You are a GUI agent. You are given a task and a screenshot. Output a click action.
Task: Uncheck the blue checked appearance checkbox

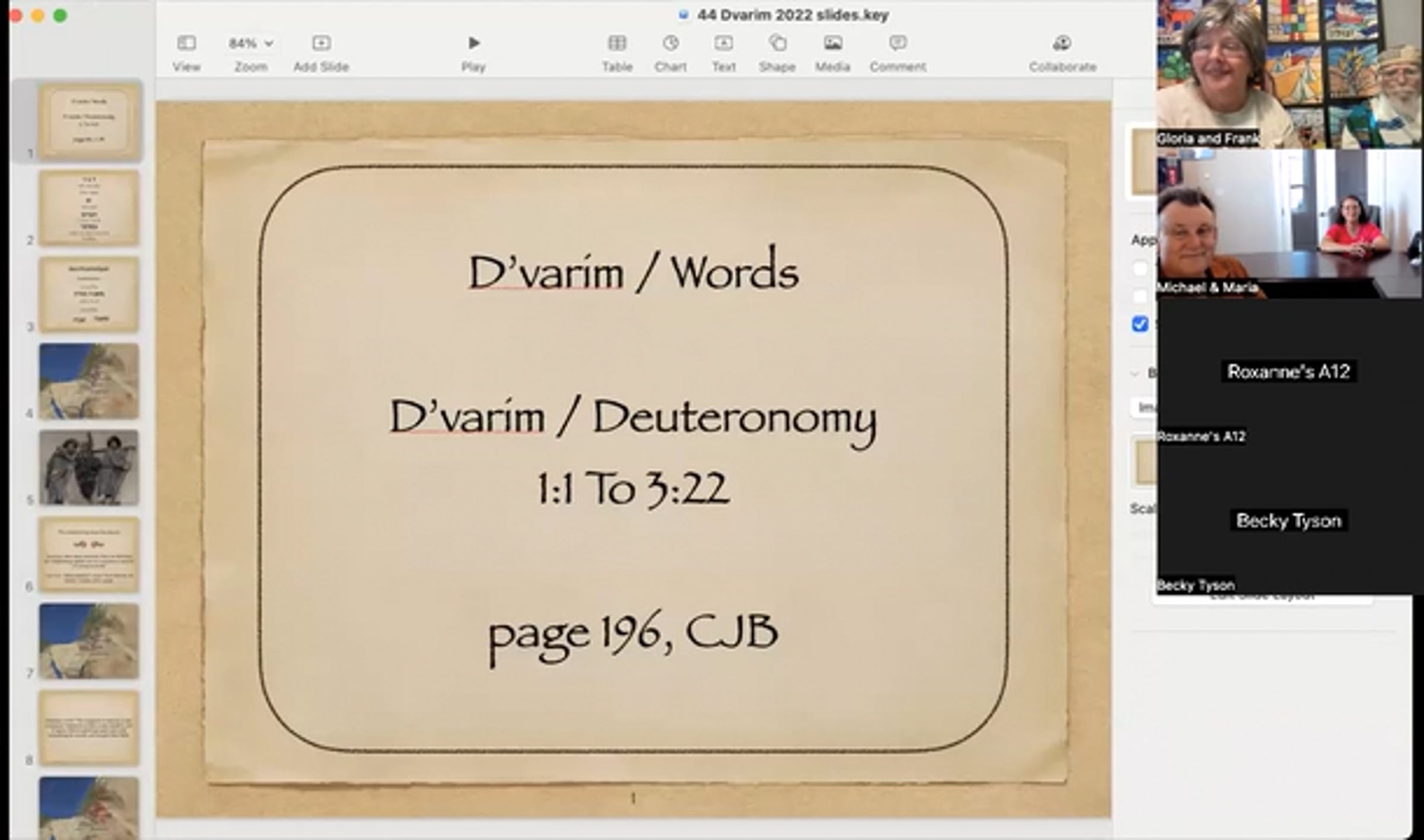pyautogui.click(x=1140, y=324)
